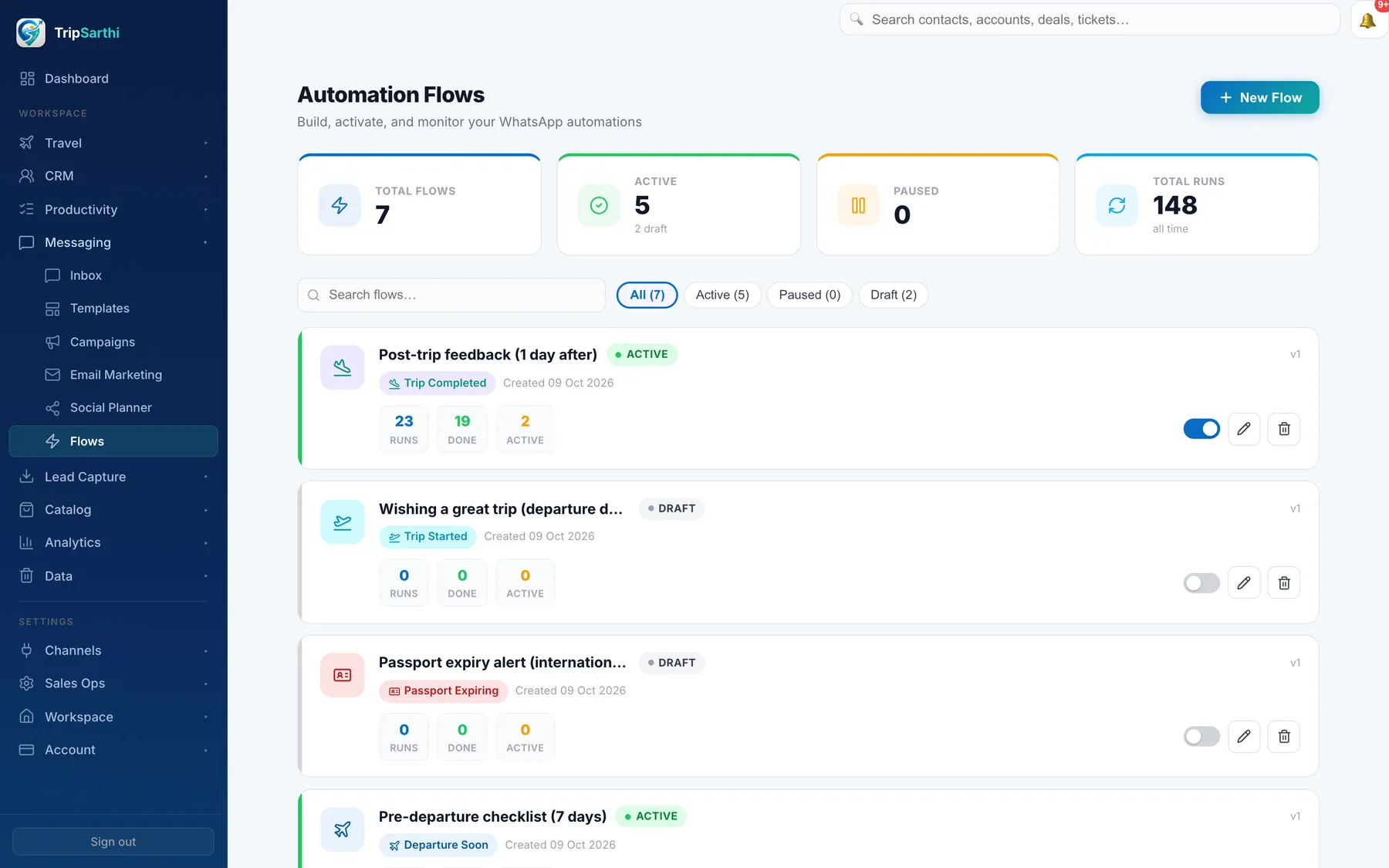Screen dimensions: 1389x868
Task: Edit the Wishing a great trip flow
Action: (1244, 583)
